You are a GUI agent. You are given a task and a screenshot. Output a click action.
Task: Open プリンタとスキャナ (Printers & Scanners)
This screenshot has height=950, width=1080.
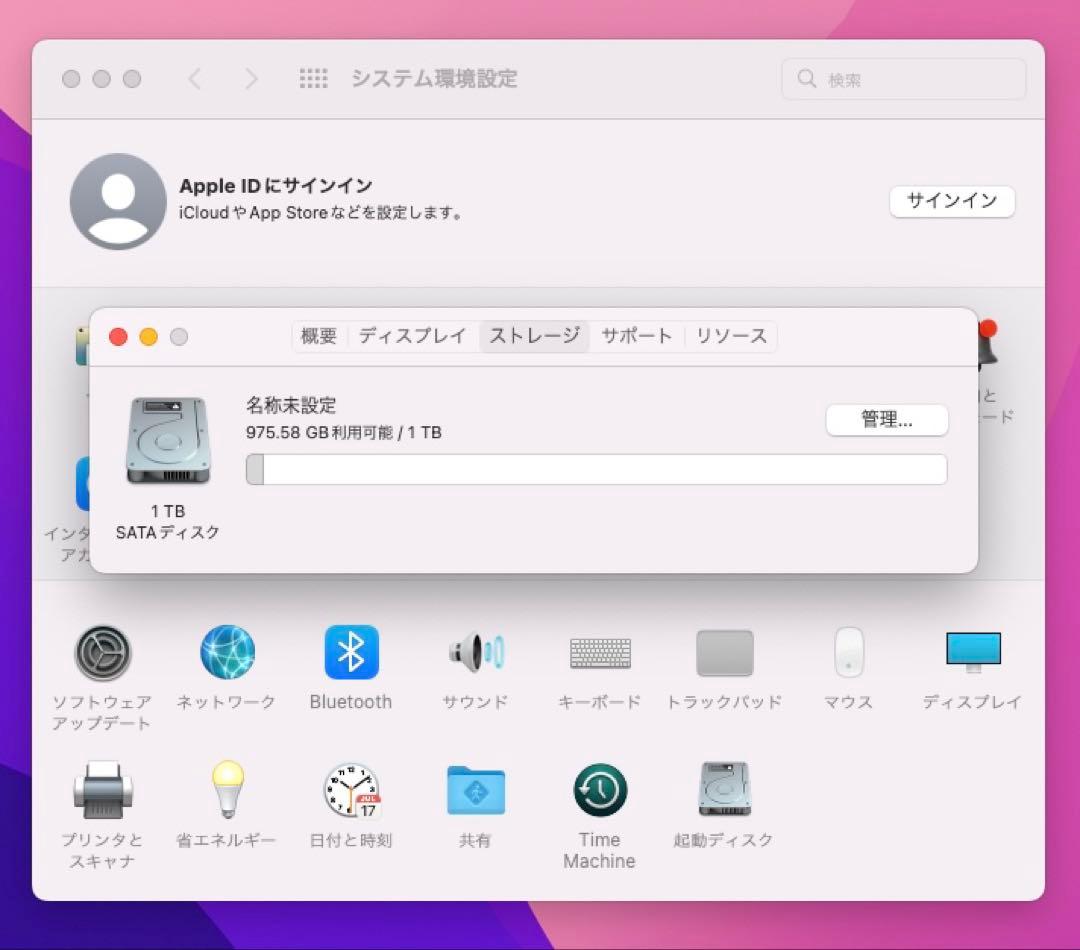click(x=103, y=791)
